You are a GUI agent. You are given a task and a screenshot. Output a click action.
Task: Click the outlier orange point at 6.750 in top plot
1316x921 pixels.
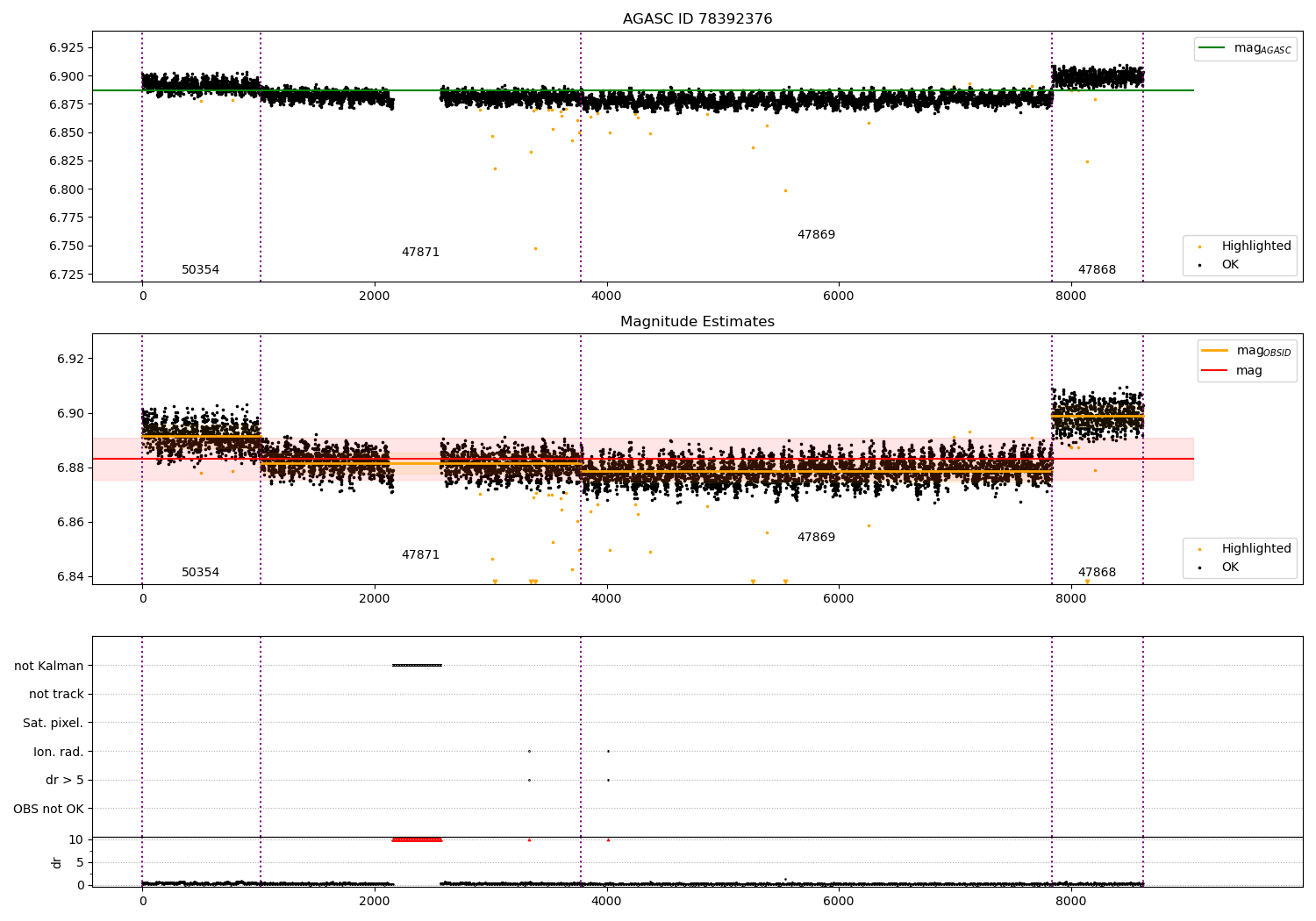point(535,248)
